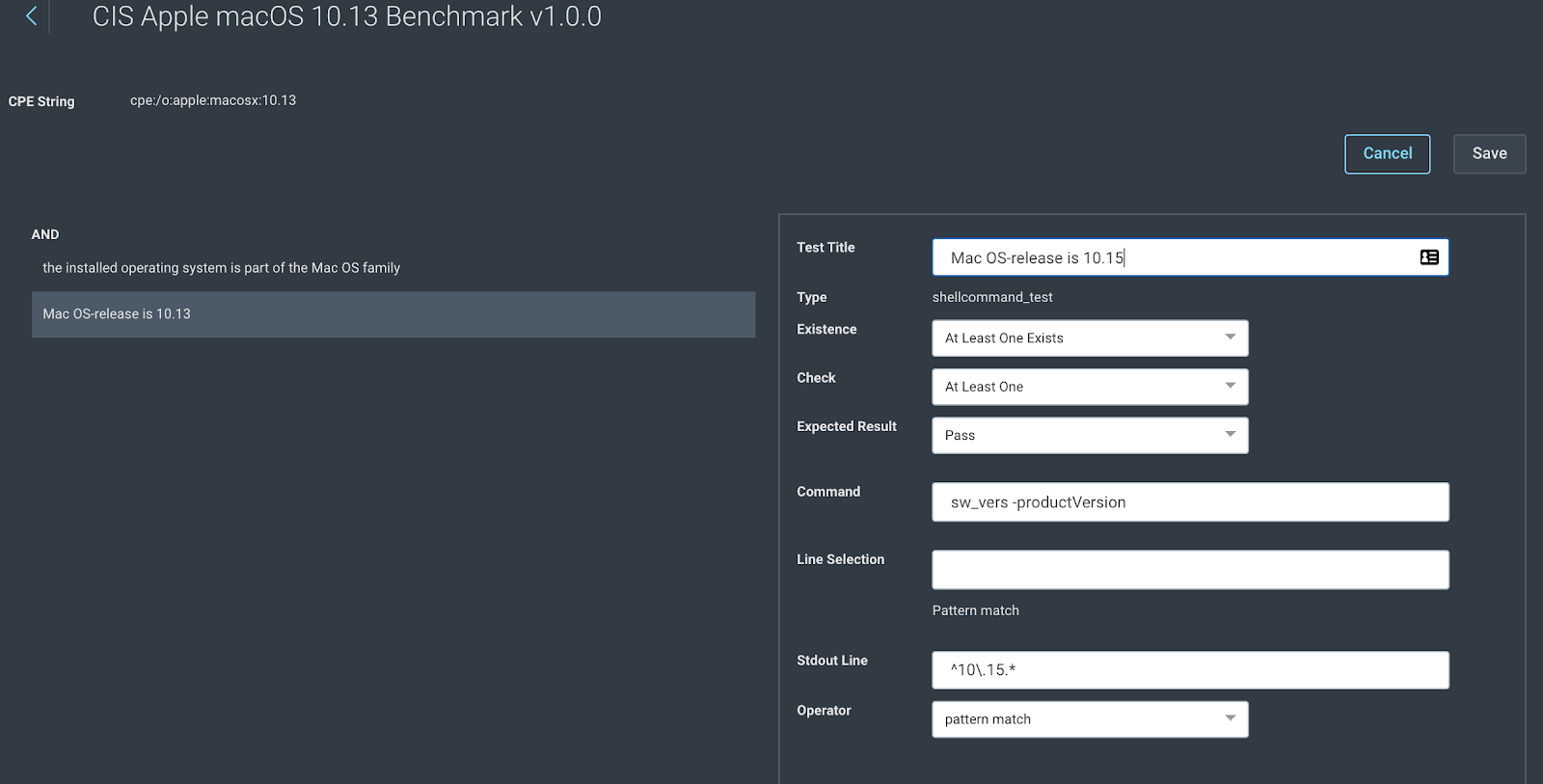Select the Mac OS family condition row
This screenshot has width=1543, height=784.
click(x=221, y=268)
